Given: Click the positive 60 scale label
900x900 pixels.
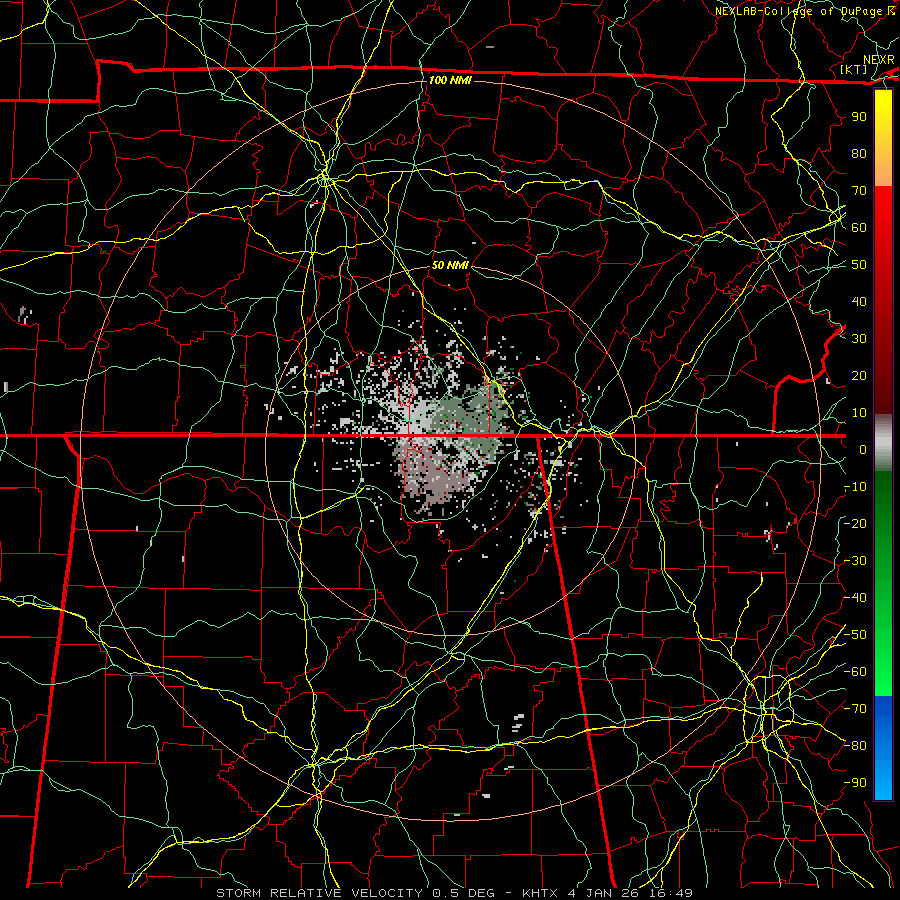Looking at the screenshot, I should [x=859, y=227].
